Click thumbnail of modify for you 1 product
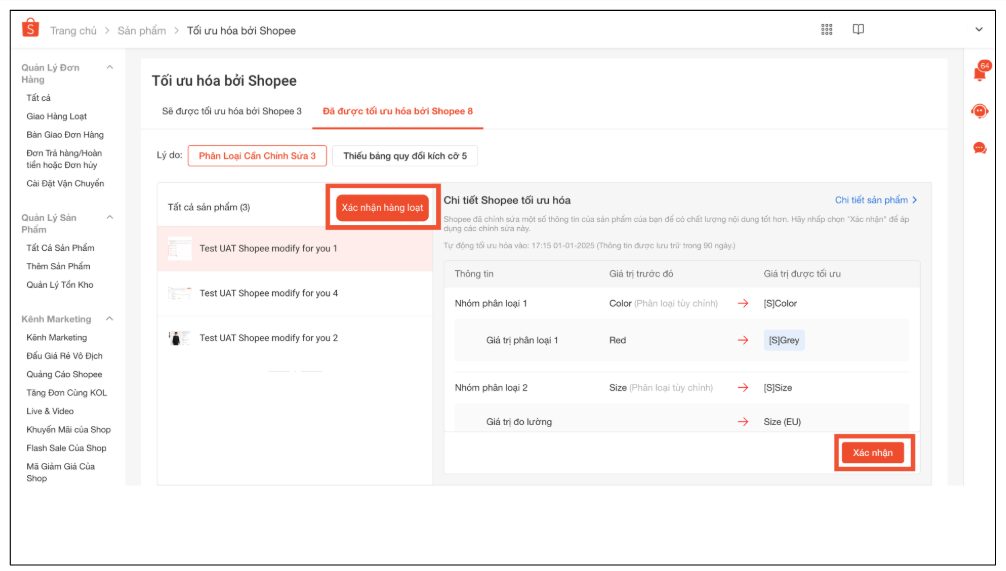 pyautogui.click(x=180, y=248)
